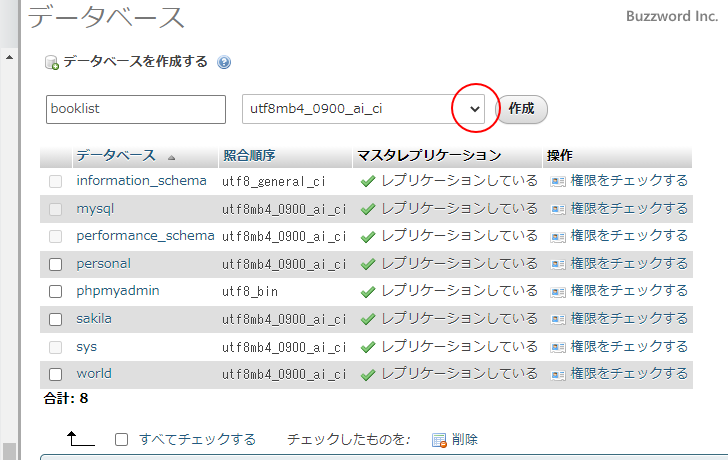This screenshot has height=460, width=728.
Task: Open the mysql database link
Action: click(x=95, y=209)
